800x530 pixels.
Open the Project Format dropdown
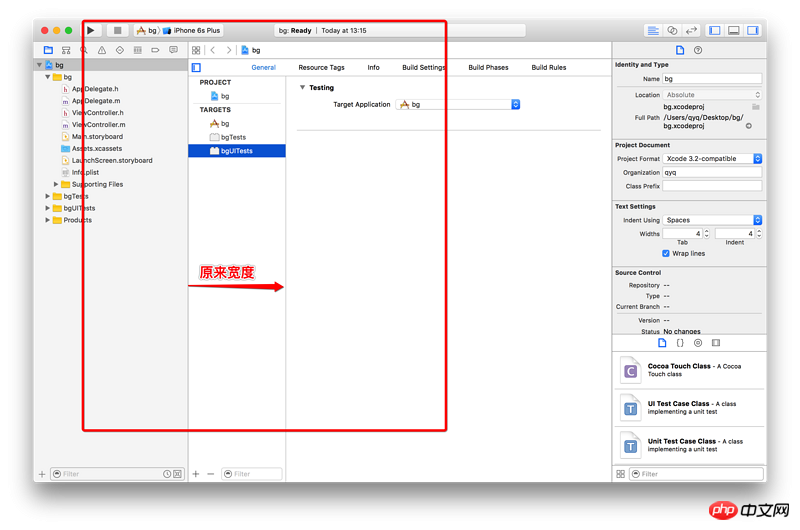(x=712, y=159)
